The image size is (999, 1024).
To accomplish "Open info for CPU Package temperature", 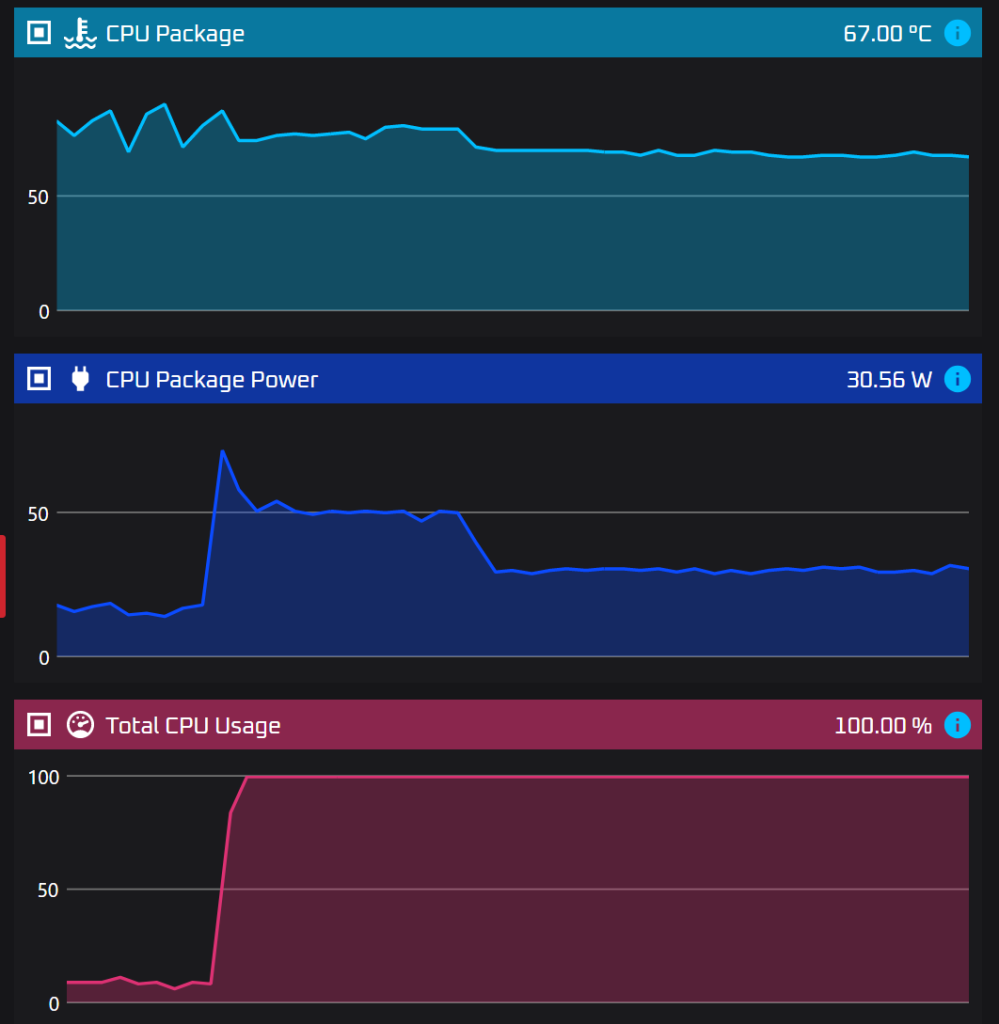I will coord(957,33).
